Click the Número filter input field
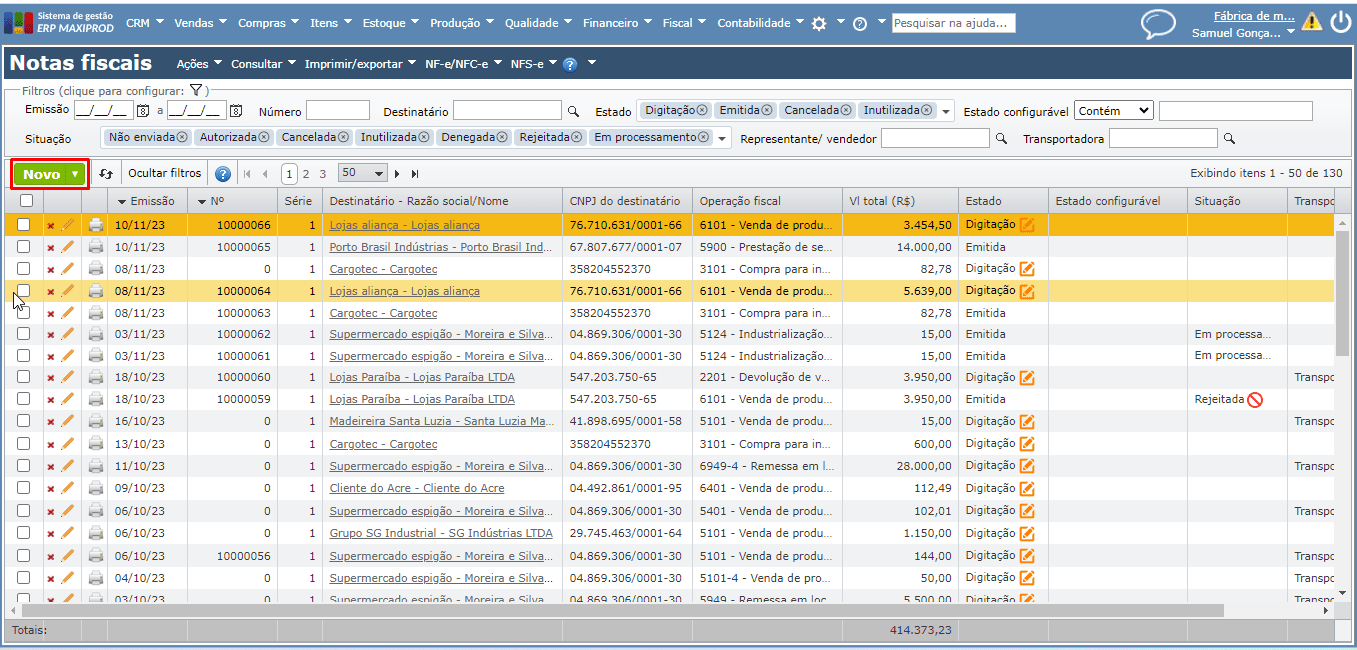1357x650 pixels. pyautogui.click(x=337, y=111)
